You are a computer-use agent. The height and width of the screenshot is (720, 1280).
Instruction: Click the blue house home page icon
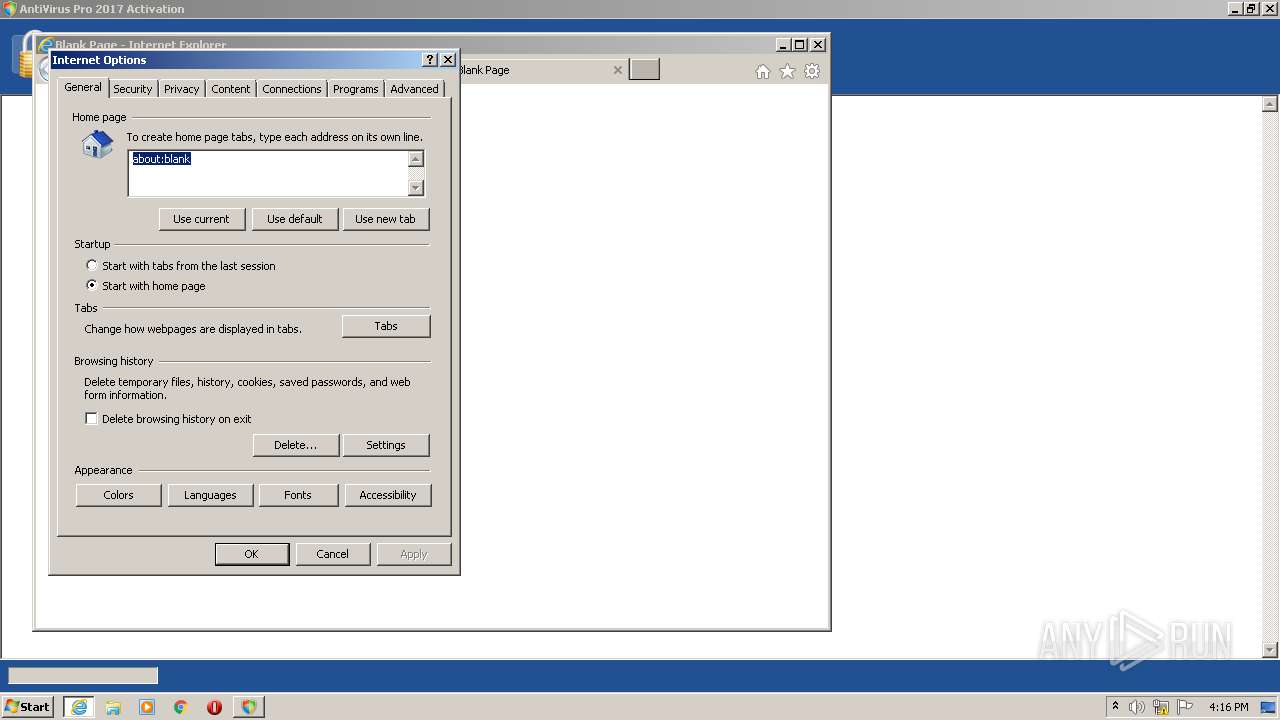click(97, 145)
